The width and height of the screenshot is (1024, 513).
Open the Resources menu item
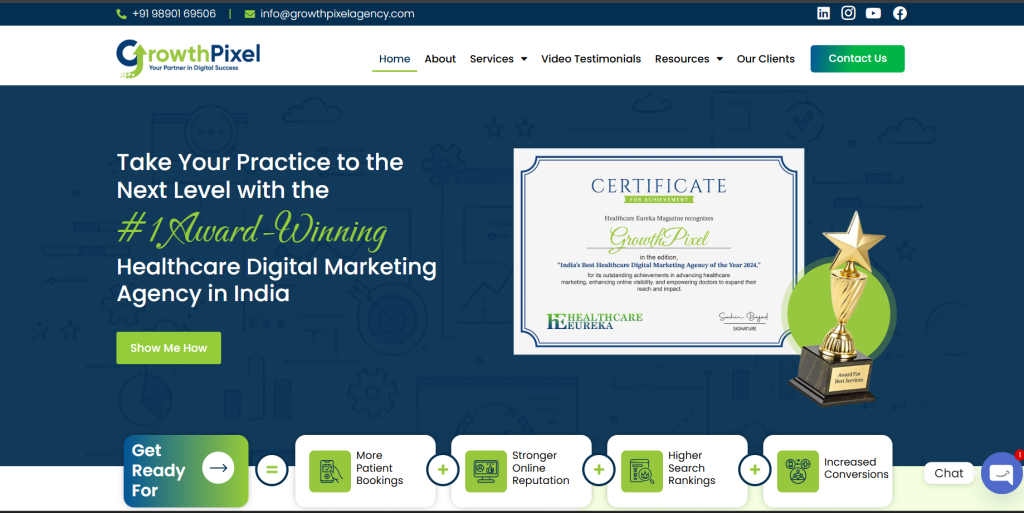click(682, 59)
